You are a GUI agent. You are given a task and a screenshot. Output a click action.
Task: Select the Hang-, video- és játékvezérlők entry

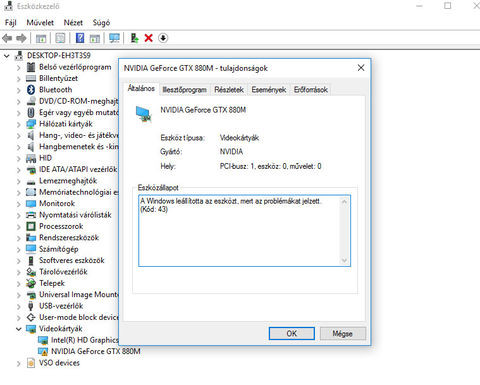[79, 135]
